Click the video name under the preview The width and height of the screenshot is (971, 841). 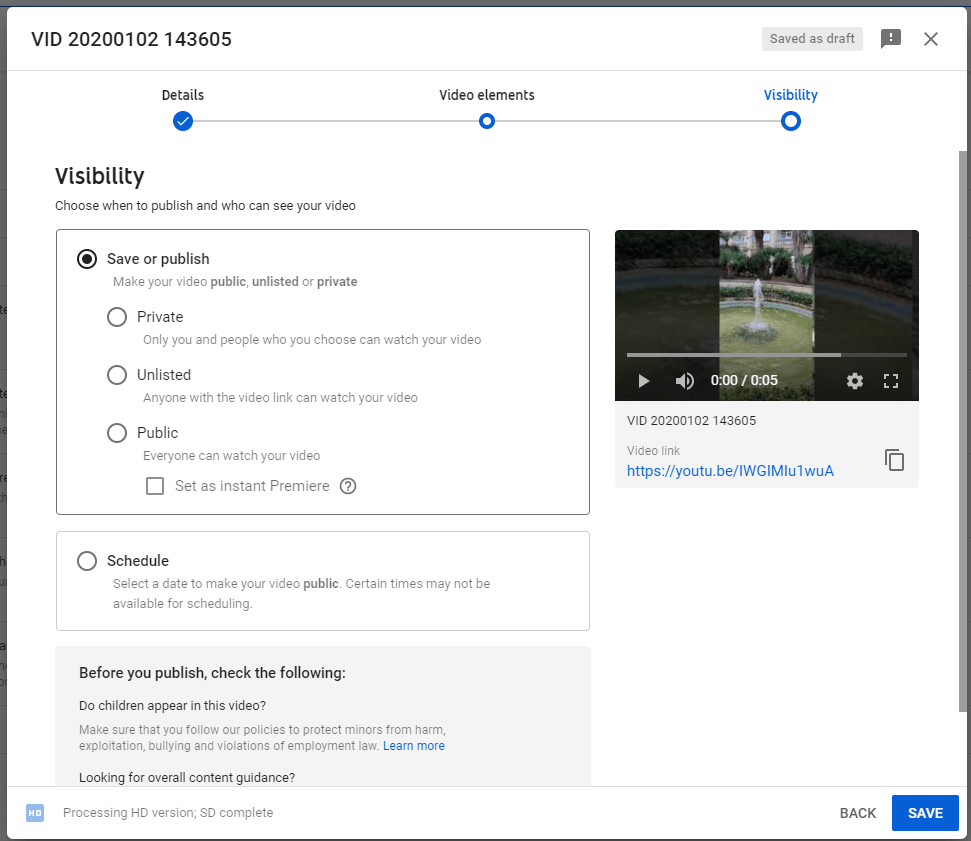[691, 420]
